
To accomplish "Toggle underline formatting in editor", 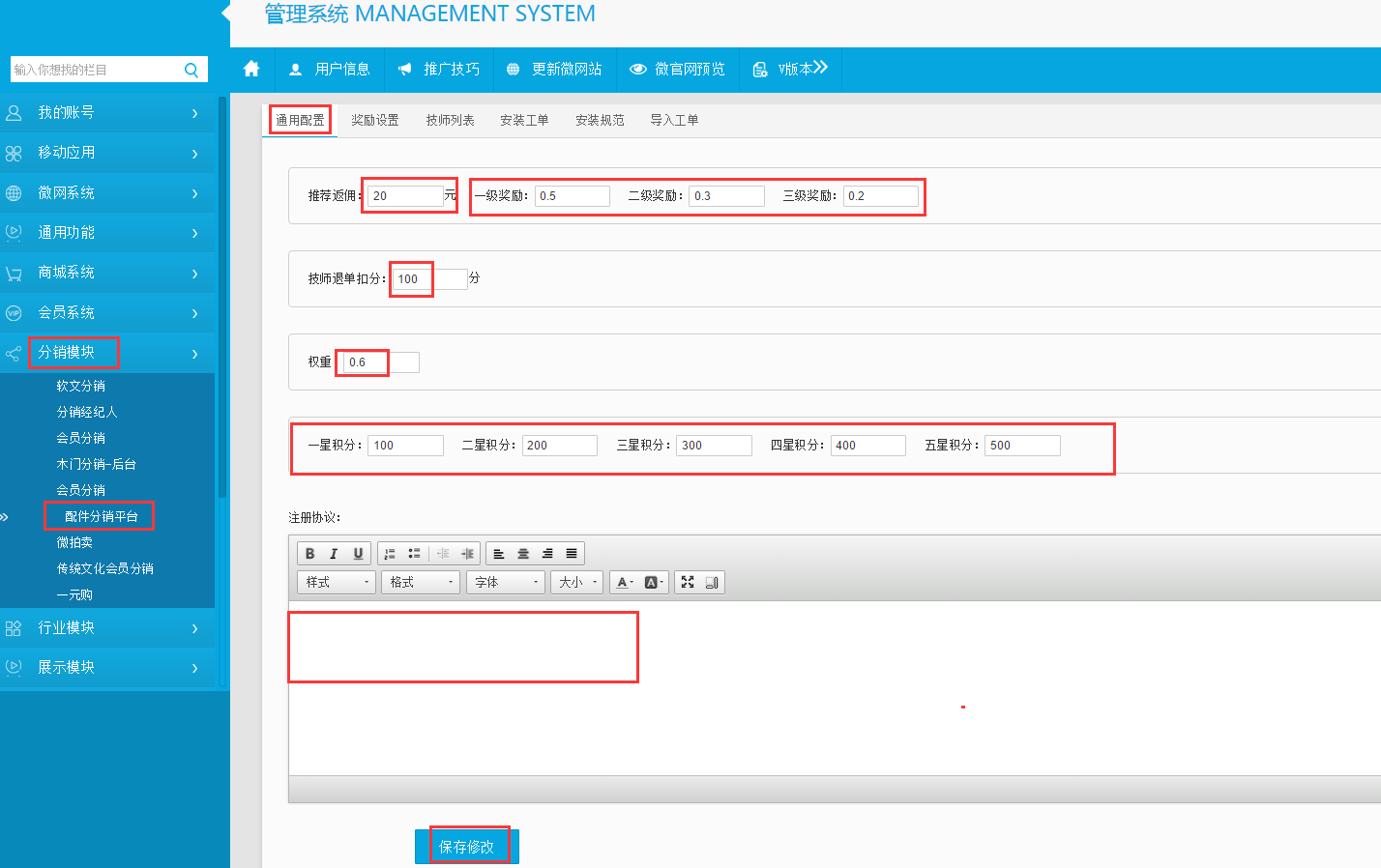I will (x=358, y=554).
